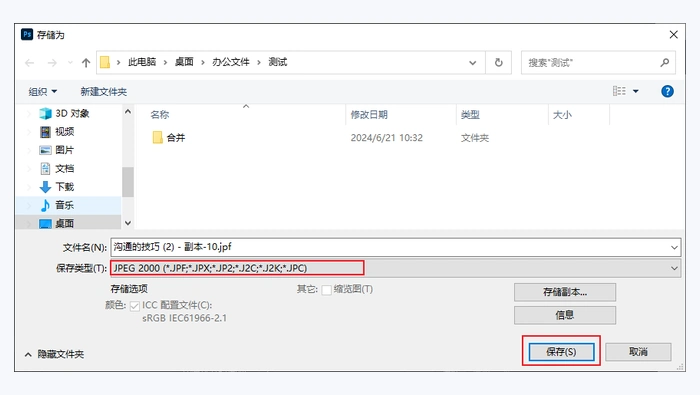700x395 pixels.
Task: Click the Forward navigation arrow
Action: [52, 63]
